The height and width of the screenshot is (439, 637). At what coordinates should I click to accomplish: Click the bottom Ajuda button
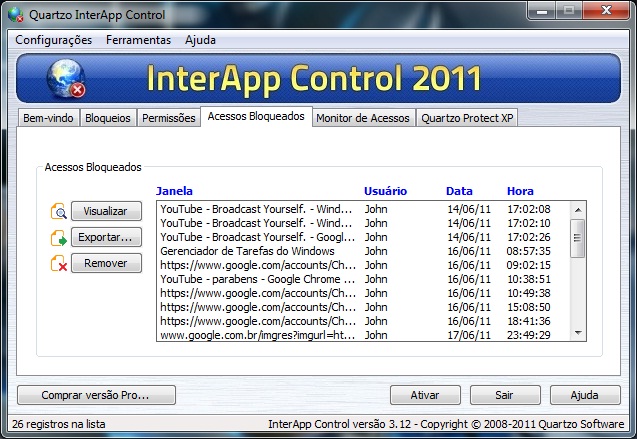tap(585, 395)
